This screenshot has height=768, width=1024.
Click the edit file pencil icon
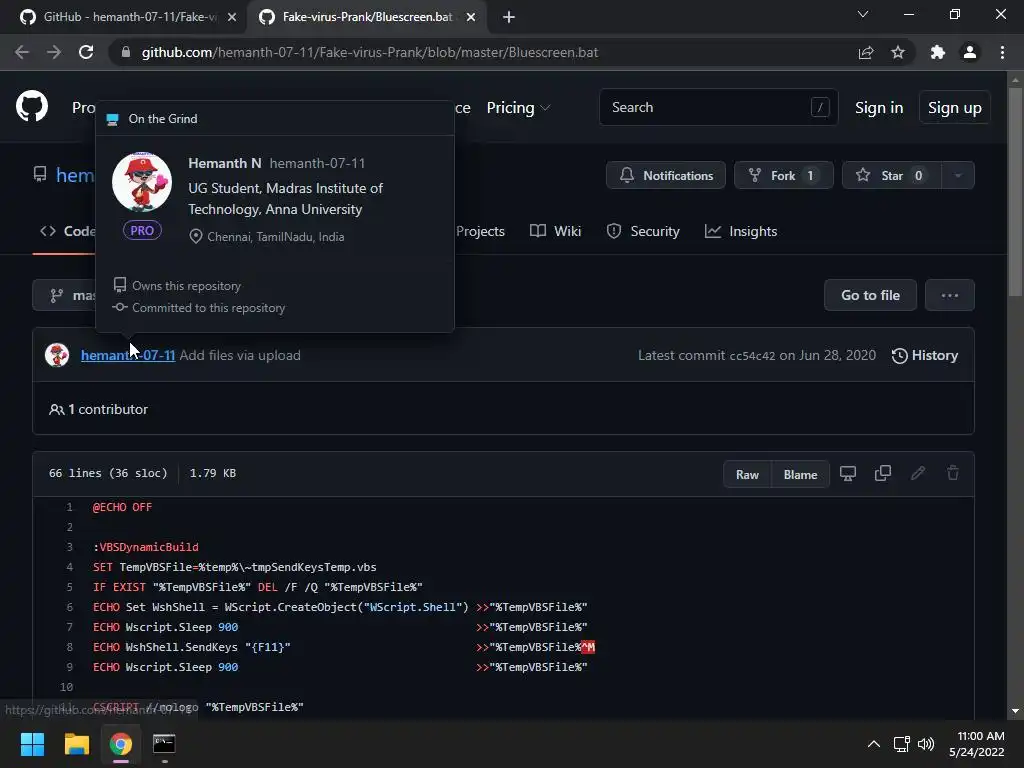[x=918, y=473]
